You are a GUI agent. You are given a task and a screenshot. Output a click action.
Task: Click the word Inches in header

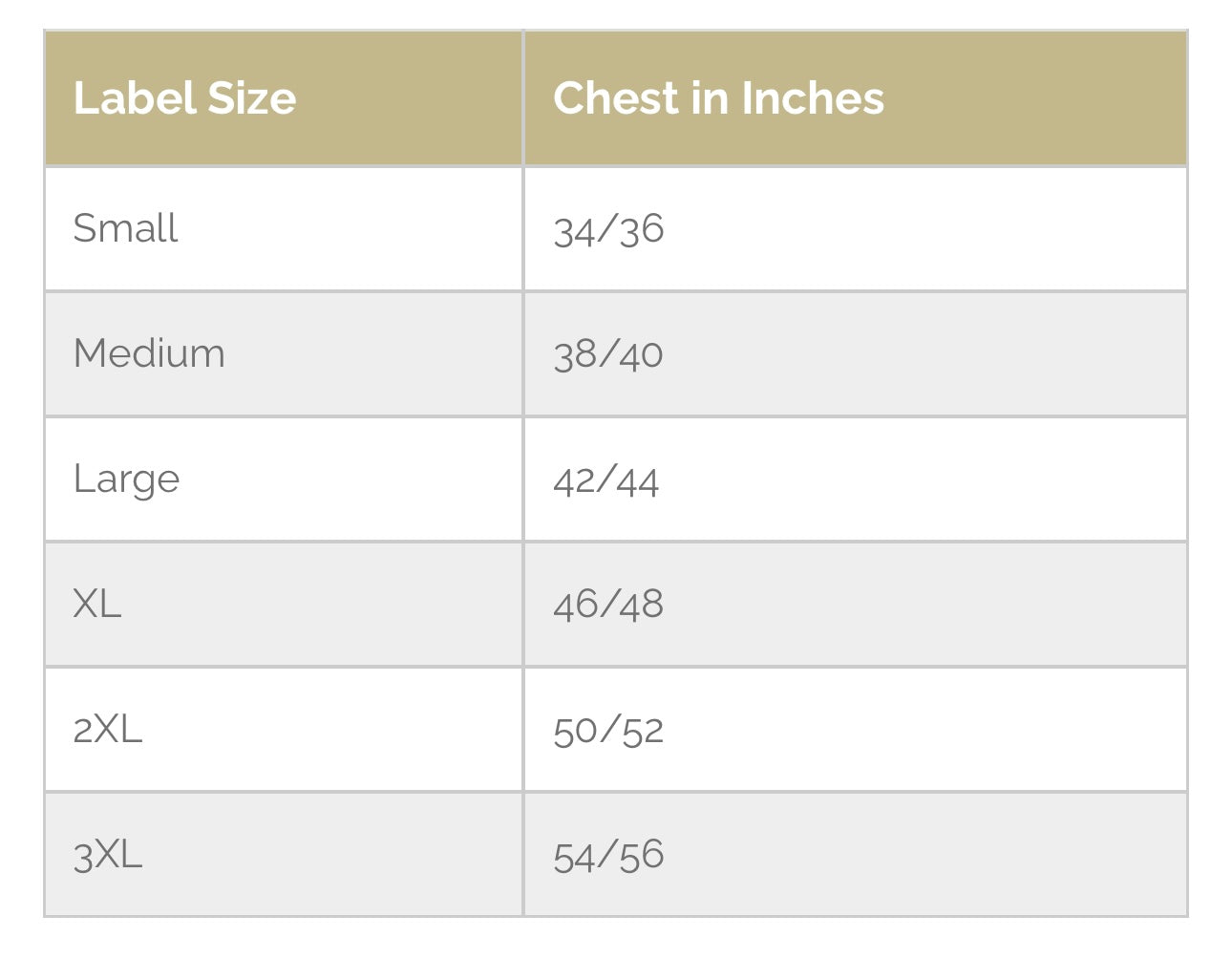(x=813, y=98)
